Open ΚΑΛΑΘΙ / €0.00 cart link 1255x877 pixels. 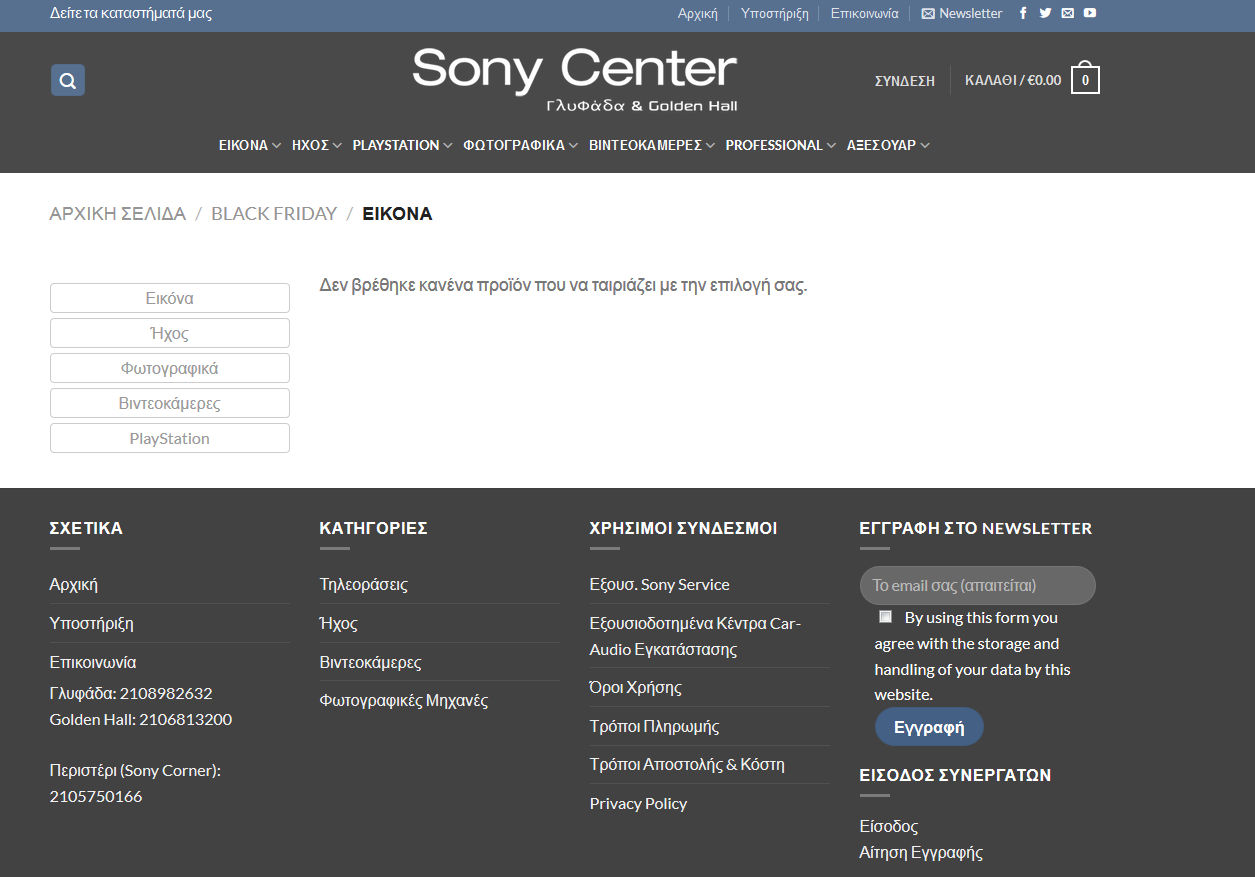(x=1013, y=80)
